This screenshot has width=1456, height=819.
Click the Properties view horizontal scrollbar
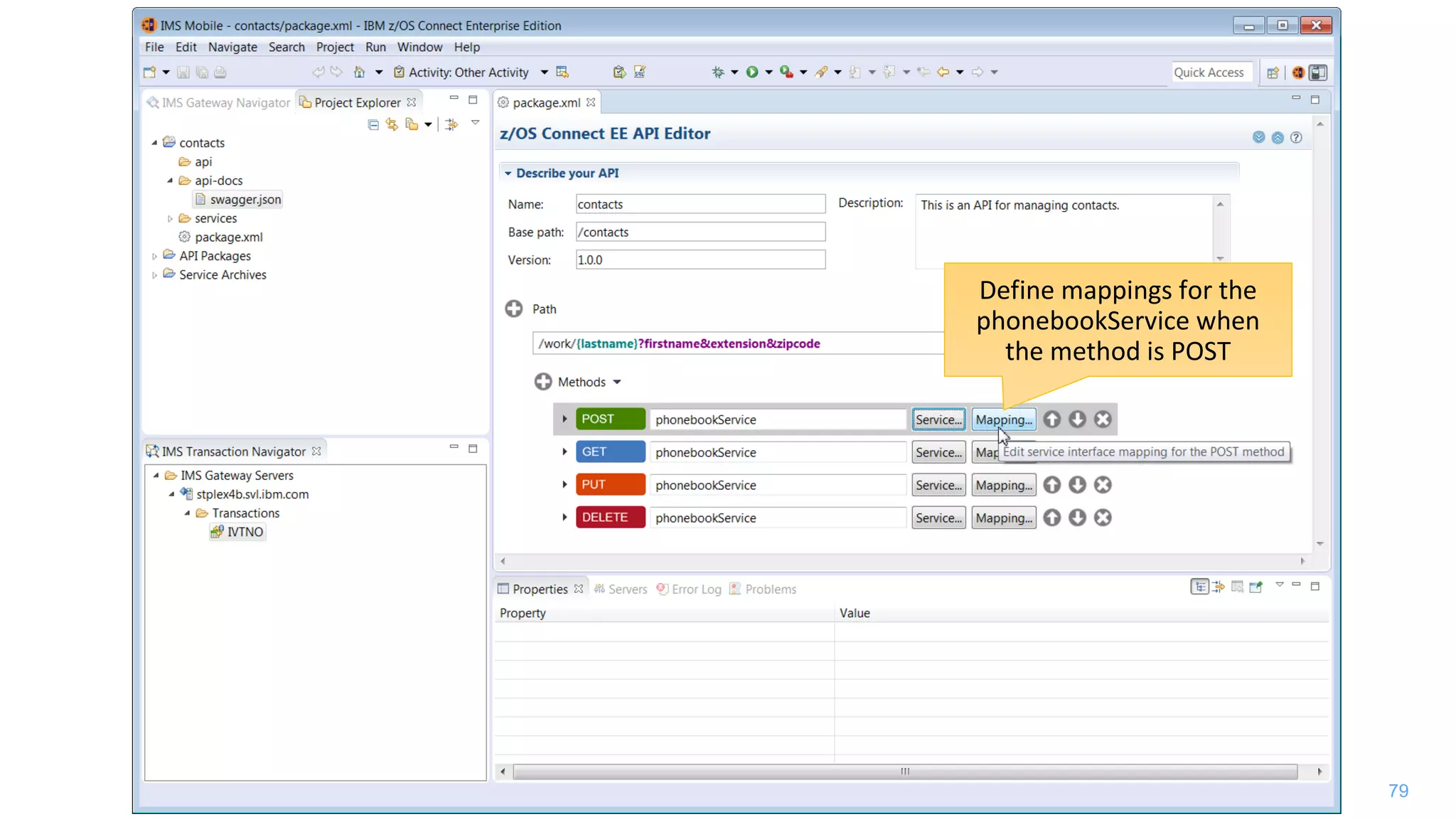[904, 771]
